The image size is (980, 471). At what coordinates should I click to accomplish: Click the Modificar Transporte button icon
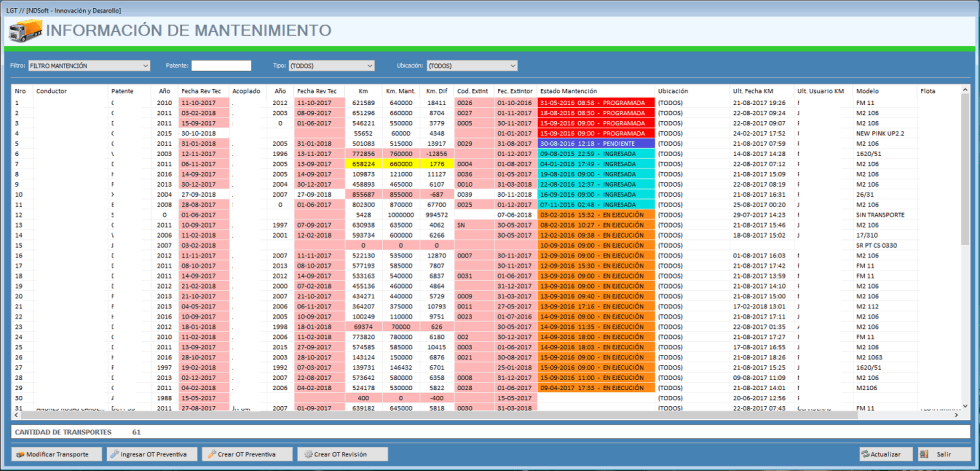(20, 454)
